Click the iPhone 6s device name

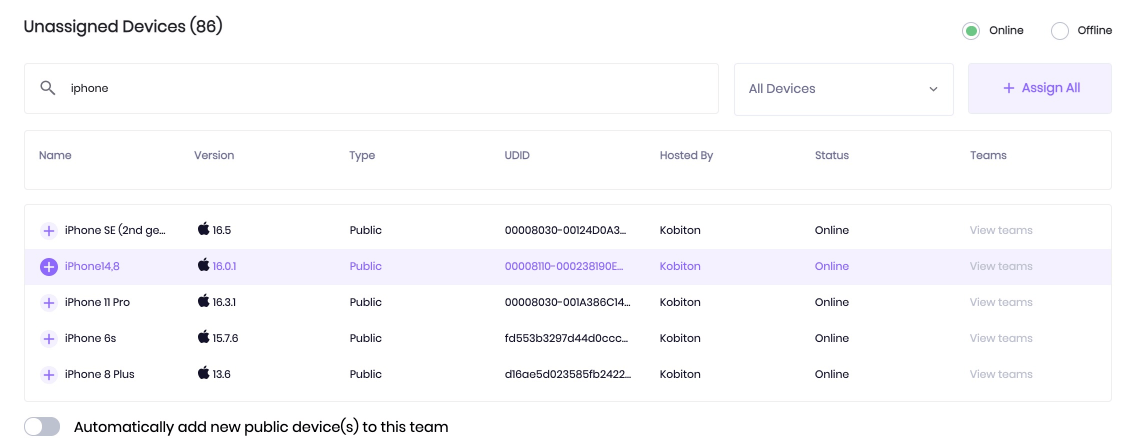click(90, 338)
